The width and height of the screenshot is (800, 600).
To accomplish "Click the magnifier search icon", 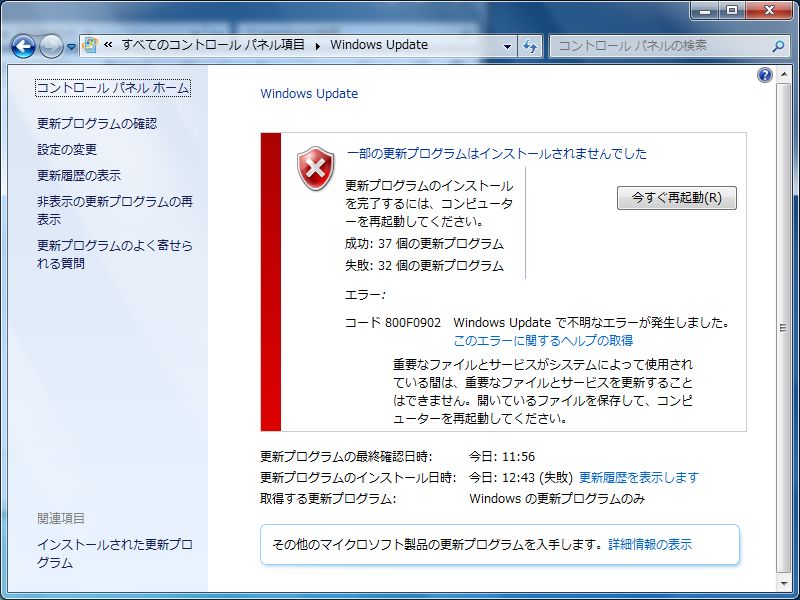I will point(779,46).
